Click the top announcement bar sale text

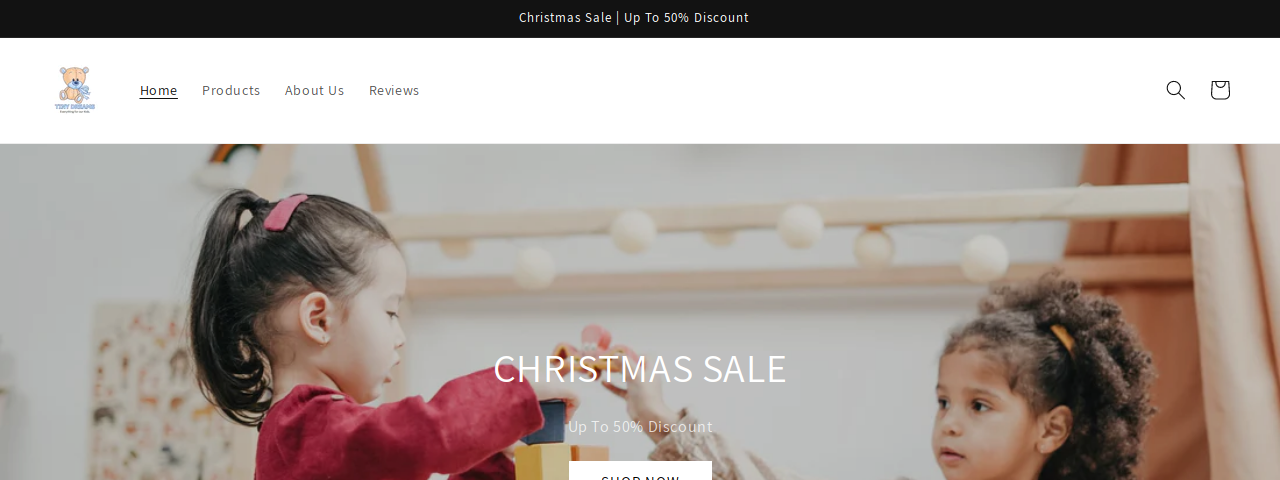point(634,18)
